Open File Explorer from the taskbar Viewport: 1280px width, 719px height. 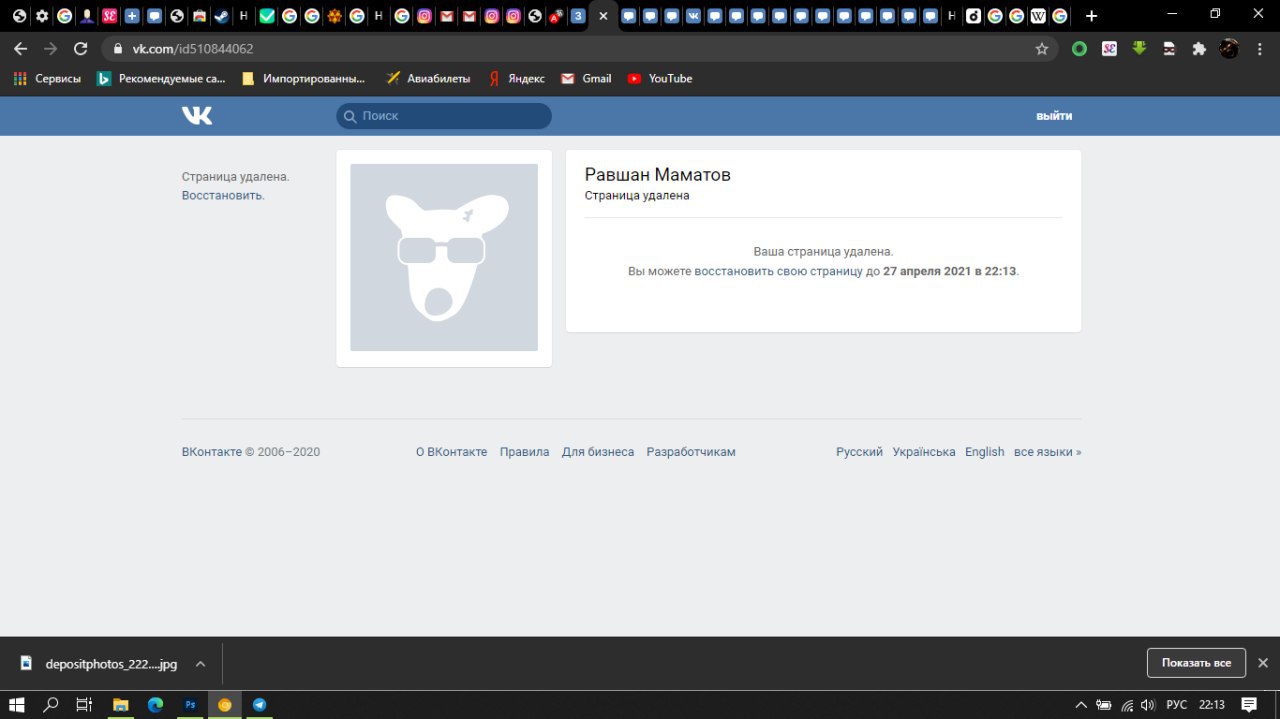(120, 704)
